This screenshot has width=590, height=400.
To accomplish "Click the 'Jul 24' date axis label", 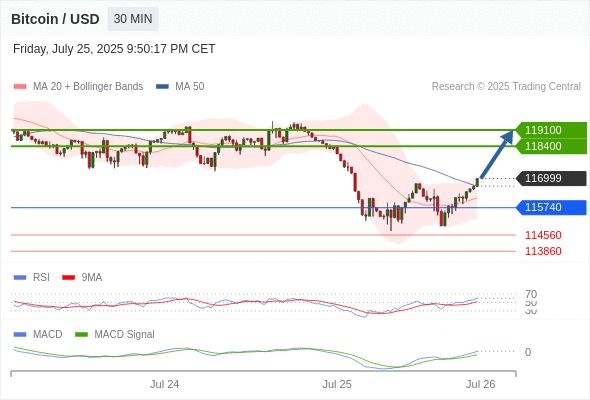I will (164, 384).
